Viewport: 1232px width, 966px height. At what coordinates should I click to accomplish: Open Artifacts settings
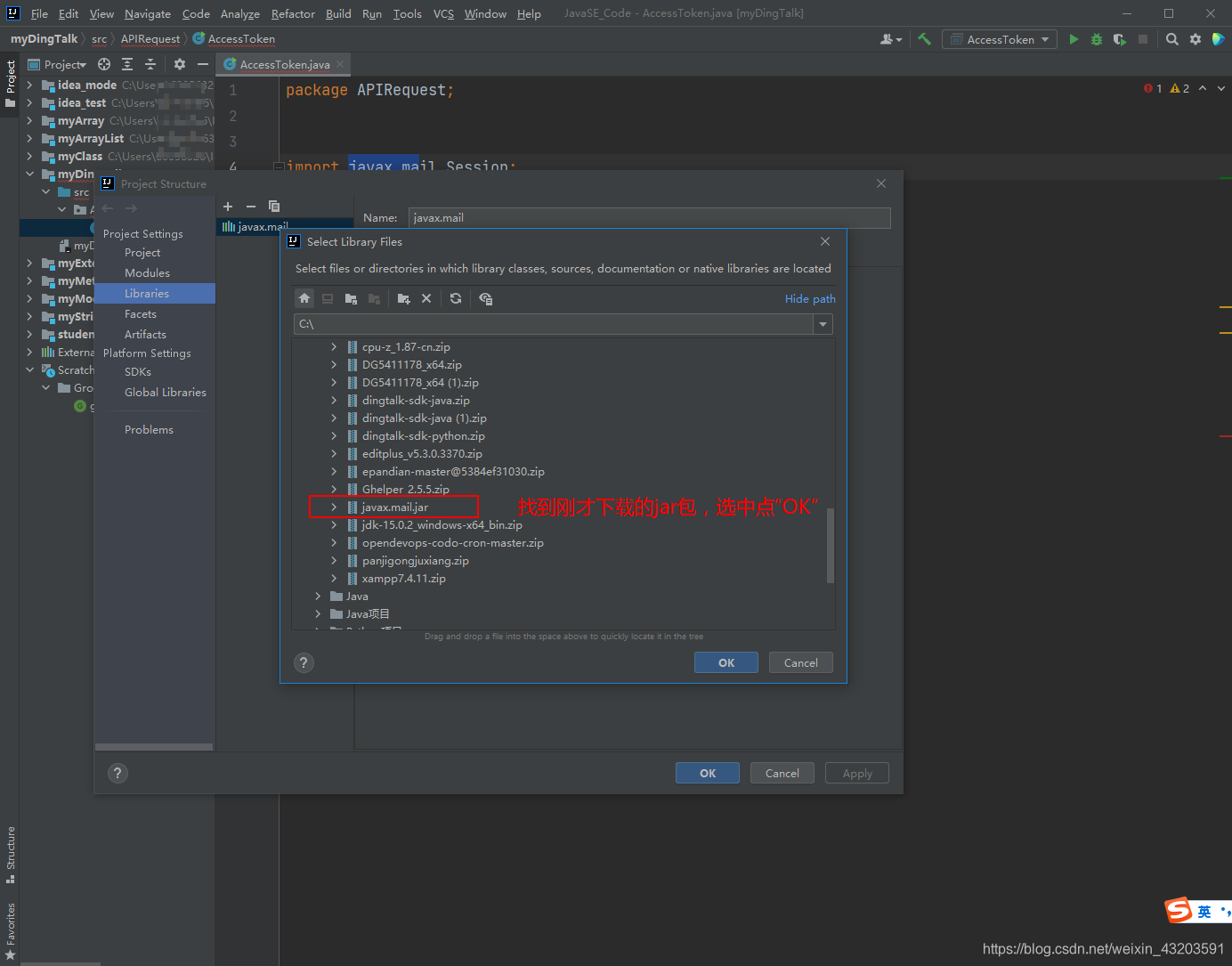tap(145, 335)
